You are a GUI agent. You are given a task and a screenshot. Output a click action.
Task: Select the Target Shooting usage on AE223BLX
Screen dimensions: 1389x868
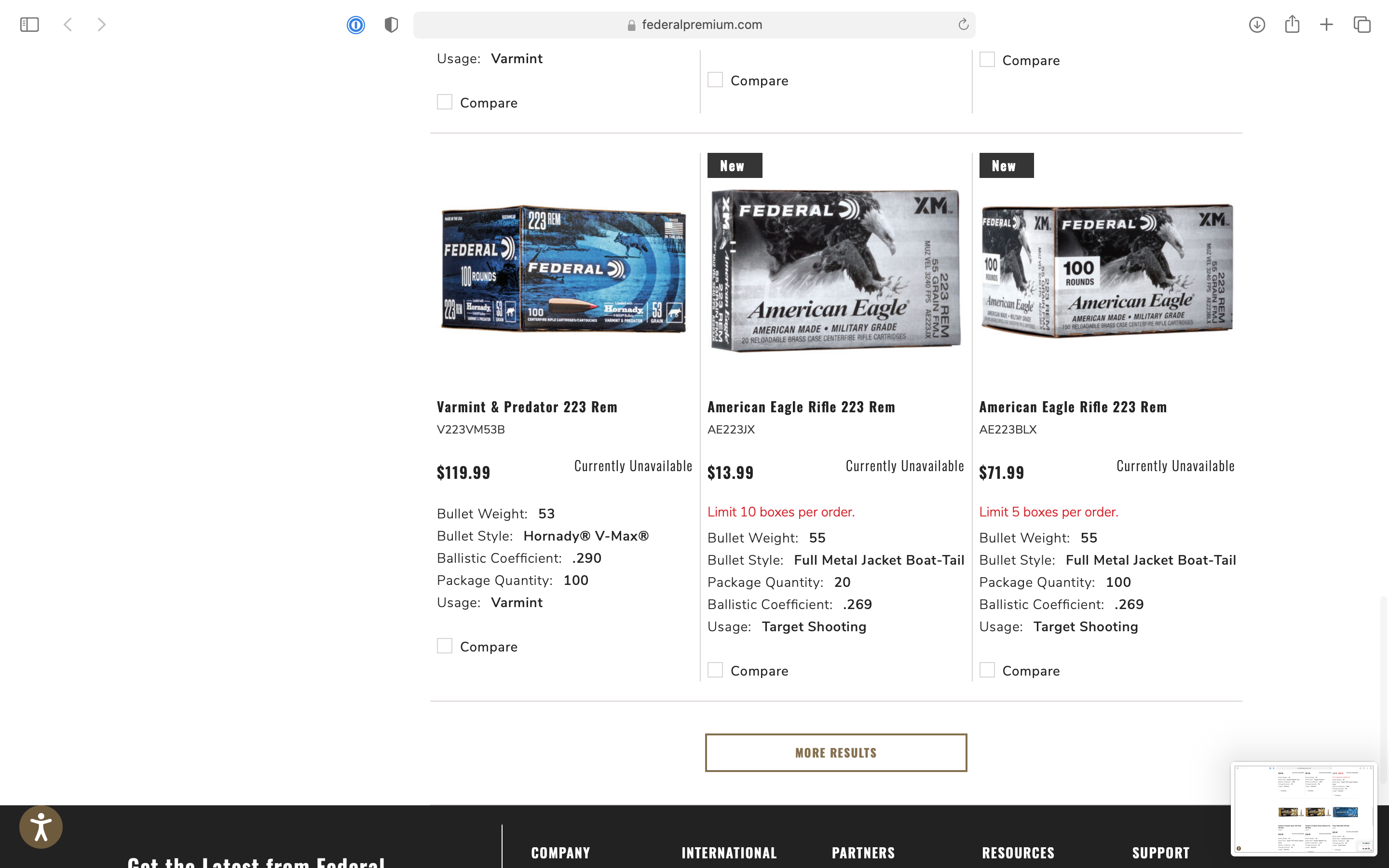1085,626
